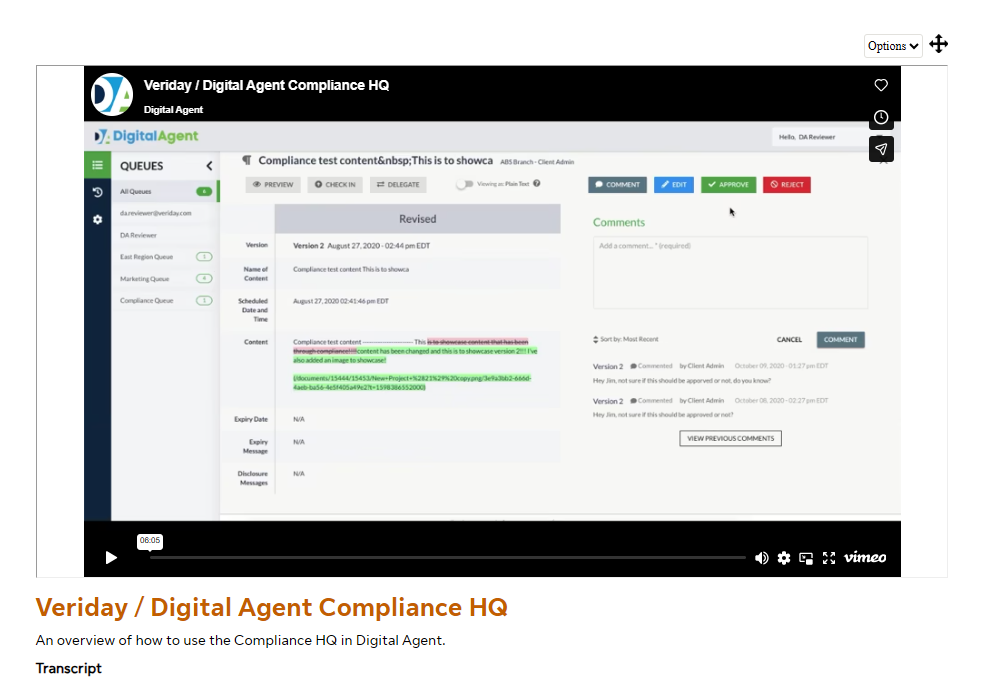The height and width of the screenshot is (696, 985).
Task: Click the green document image path link
Action: (412, 383)
